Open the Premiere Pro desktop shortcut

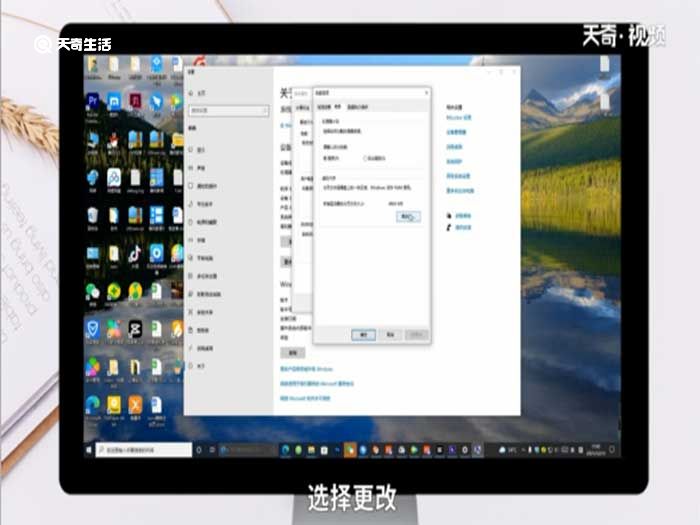92,103
